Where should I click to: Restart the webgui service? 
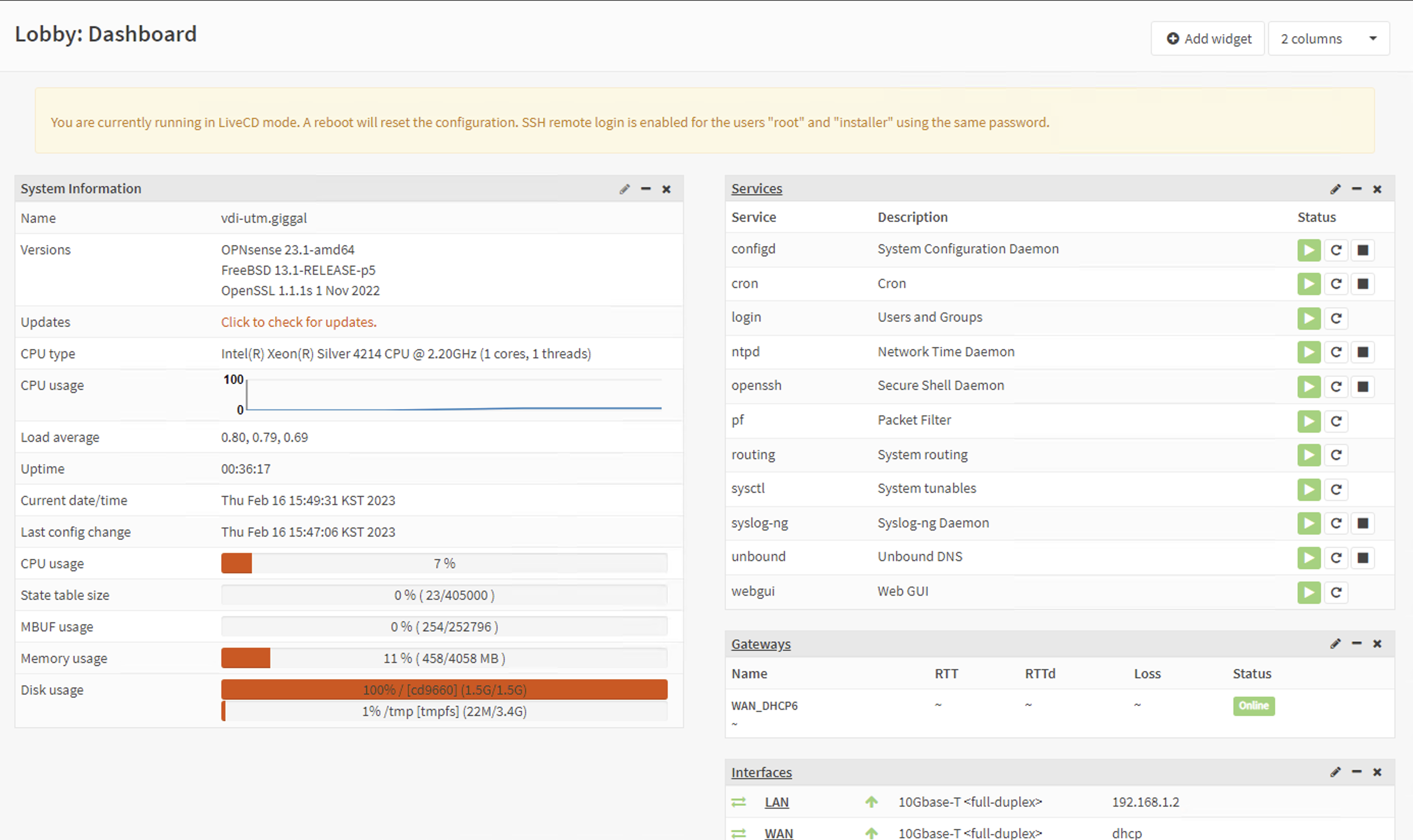[x=1336, y=593]
